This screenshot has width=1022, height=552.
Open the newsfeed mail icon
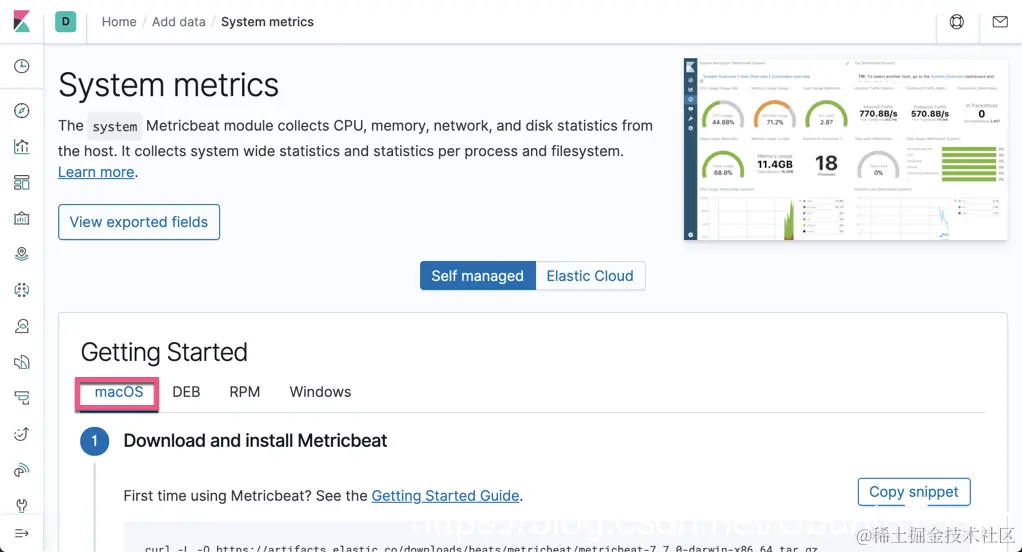click(1000, 22)
